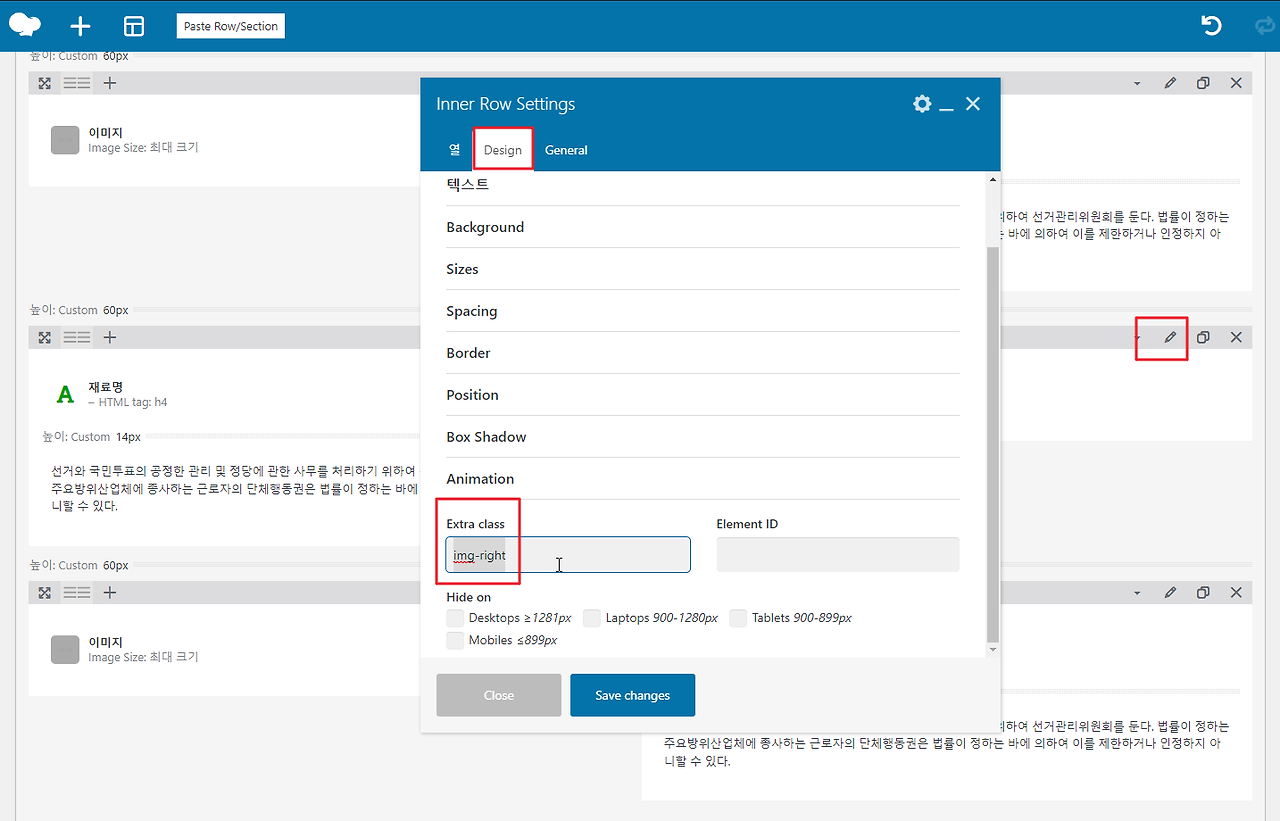Screen dimensions: 1280x821
Task: Edit the top inner row with the pencil
Action: click(x=1170, y=83)
